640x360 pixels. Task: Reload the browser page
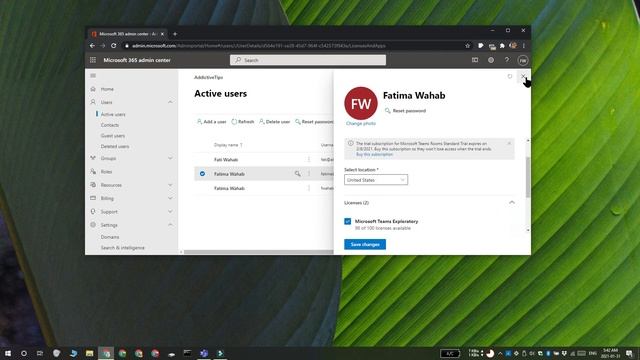[x=113, y=46]
